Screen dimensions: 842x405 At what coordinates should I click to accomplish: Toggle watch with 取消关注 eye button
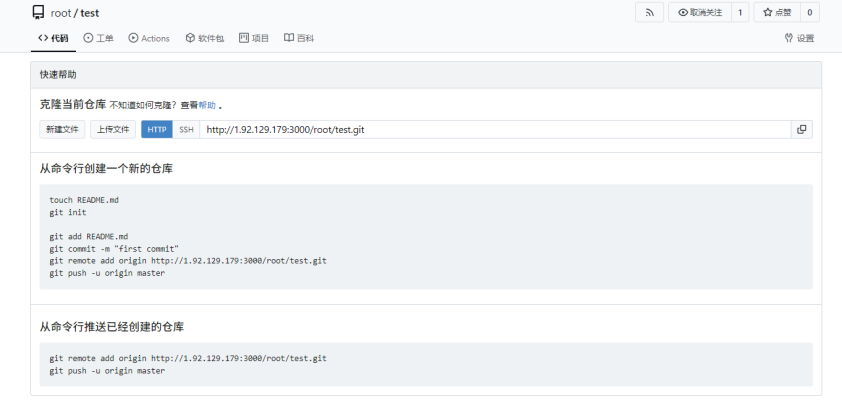pyautogui.click(x=700, y=12)
